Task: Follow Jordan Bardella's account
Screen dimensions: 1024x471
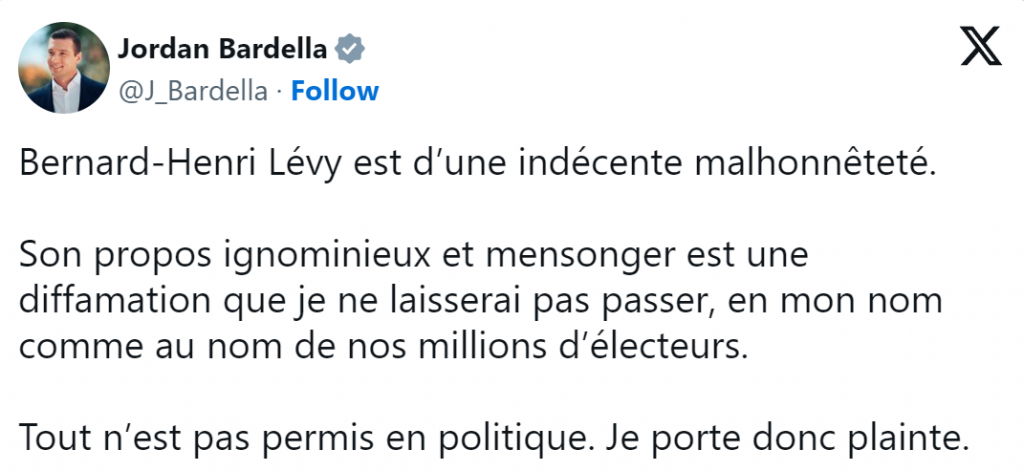Action: pyautogui.click(x=335, y=92)
